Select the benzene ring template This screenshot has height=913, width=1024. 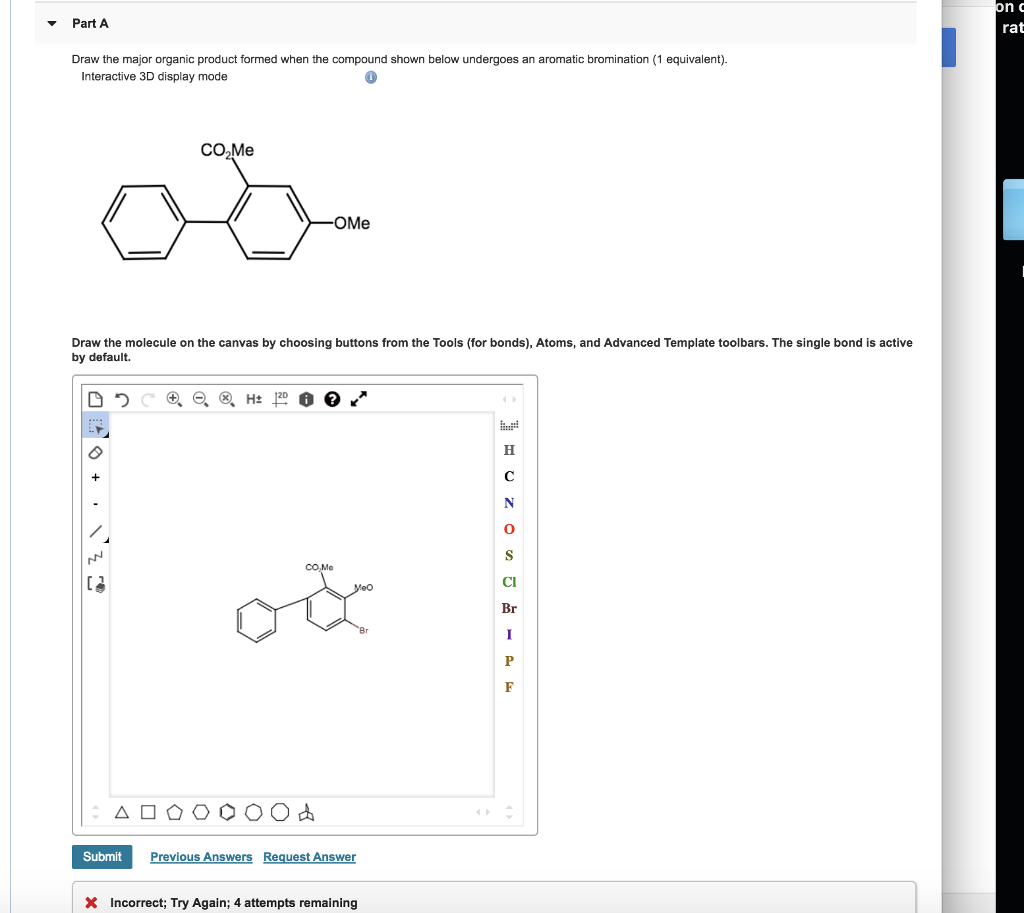tap(227, 812)
